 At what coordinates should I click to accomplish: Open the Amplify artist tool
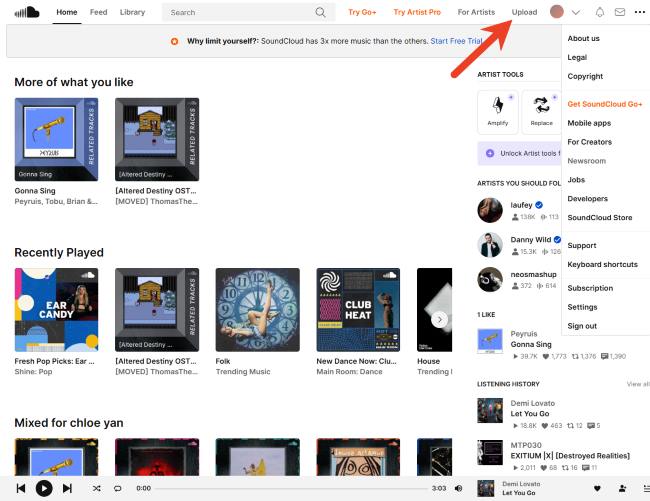click(x=498, y=112)
